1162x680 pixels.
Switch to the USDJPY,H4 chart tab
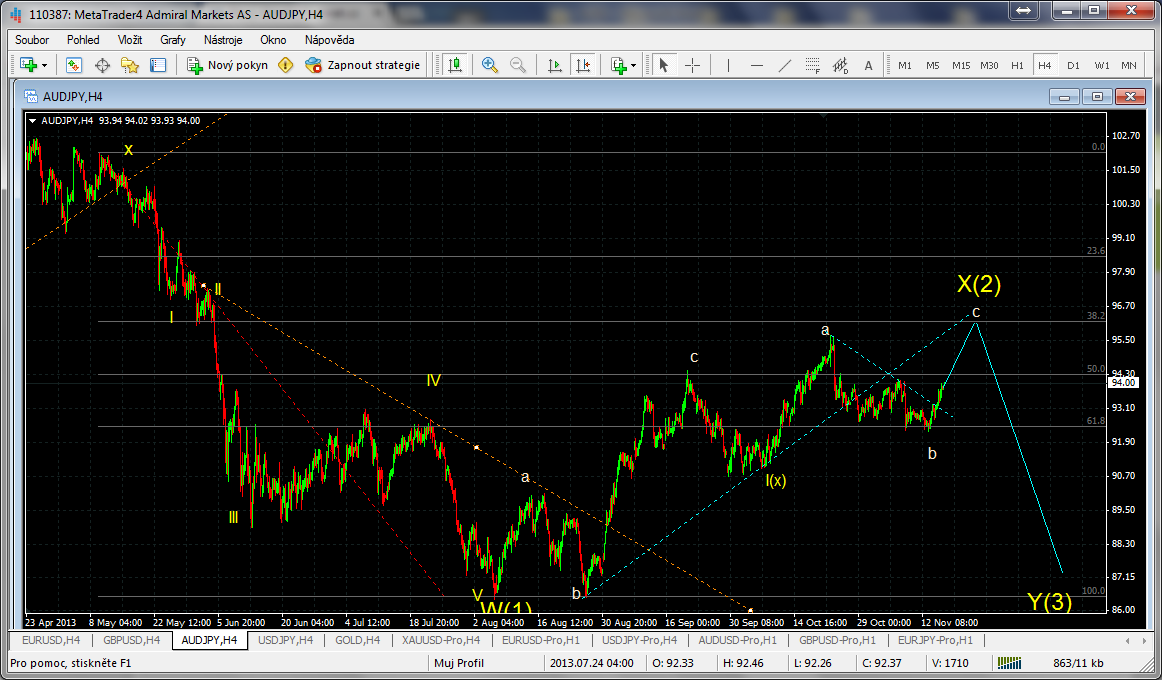[284, 640]
